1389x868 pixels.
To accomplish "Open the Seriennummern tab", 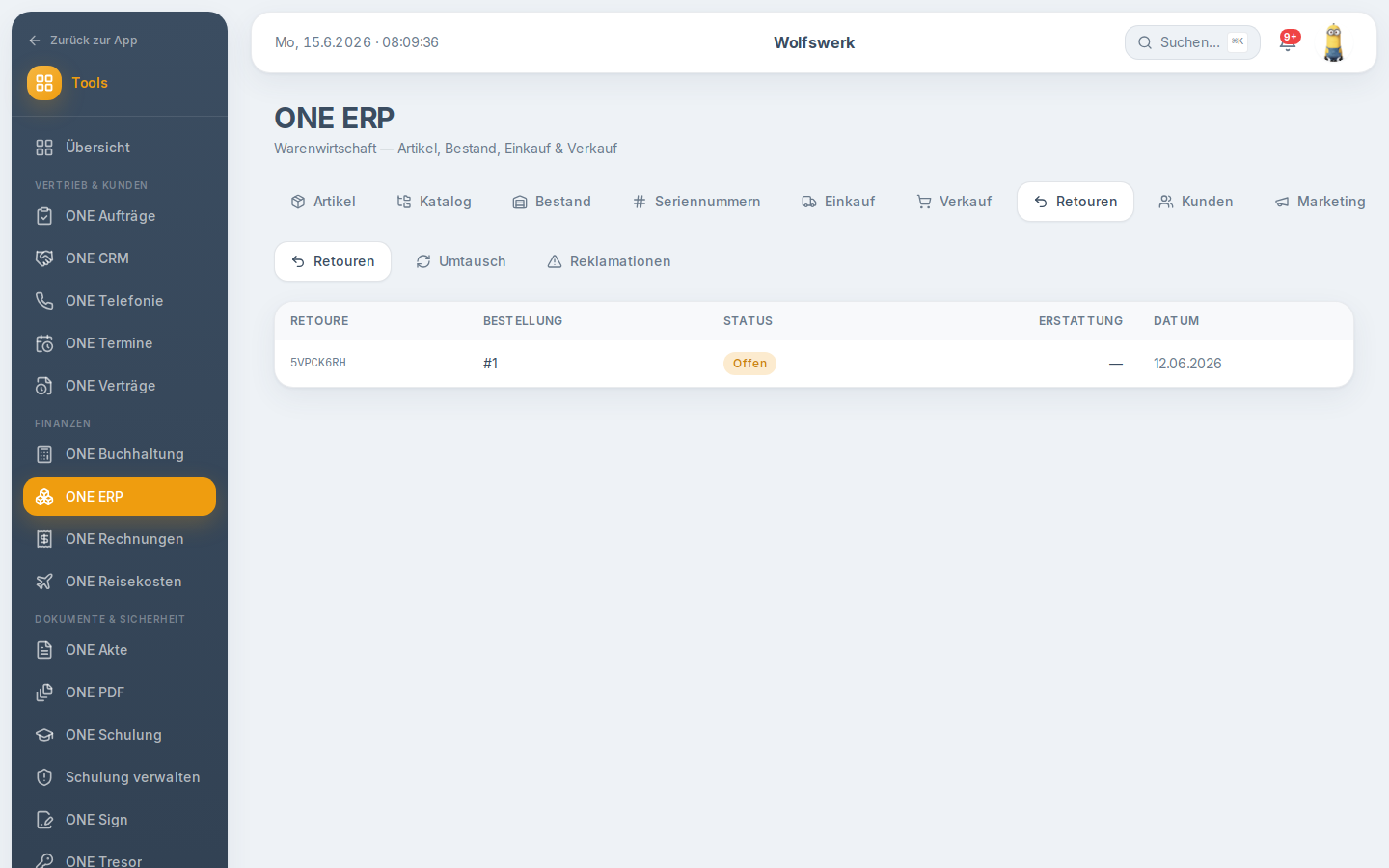I will pos(696,202).
